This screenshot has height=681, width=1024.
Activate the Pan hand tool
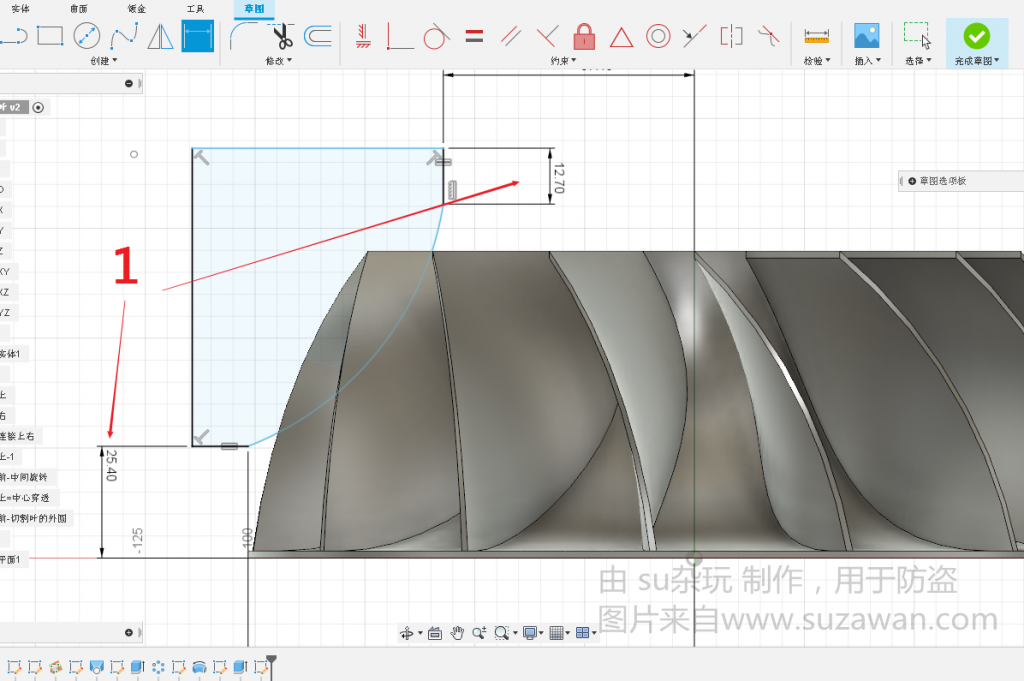coord(457,633)
